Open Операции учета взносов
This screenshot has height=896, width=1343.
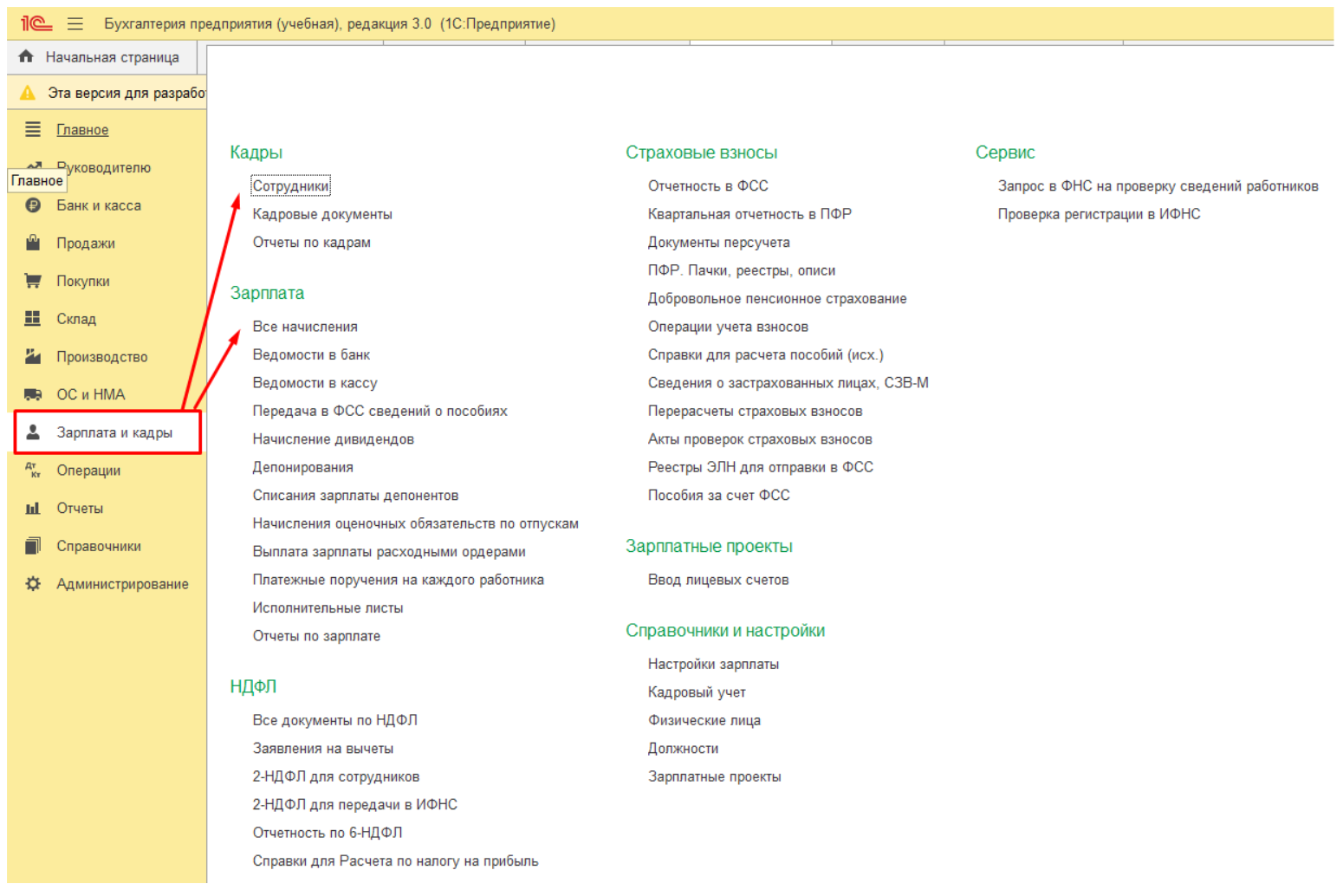[728, 327]
